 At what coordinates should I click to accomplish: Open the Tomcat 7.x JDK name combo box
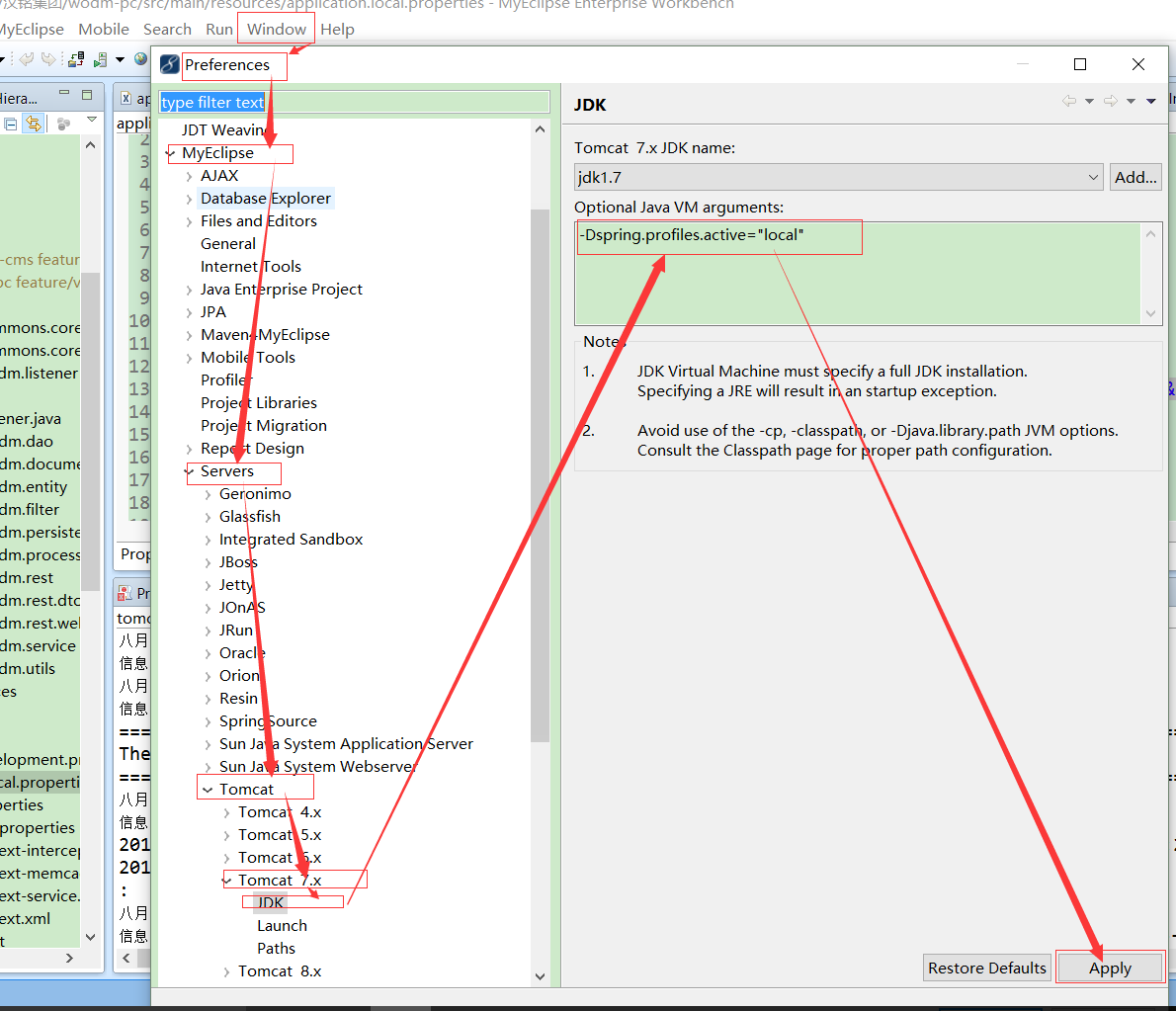[x=838, y=177]
